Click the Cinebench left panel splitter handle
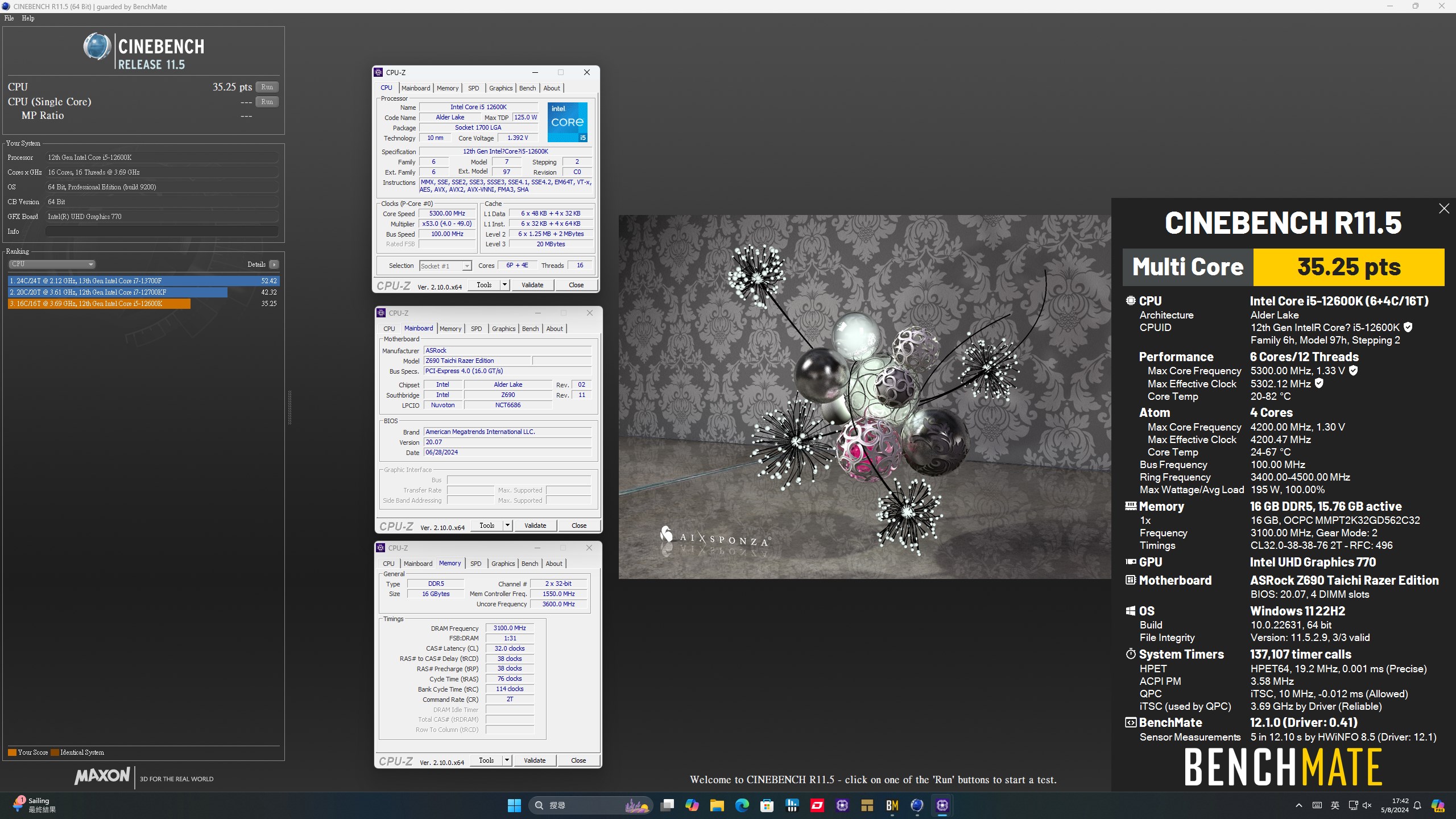This screenshot has width=1456, height=819. 289,408
